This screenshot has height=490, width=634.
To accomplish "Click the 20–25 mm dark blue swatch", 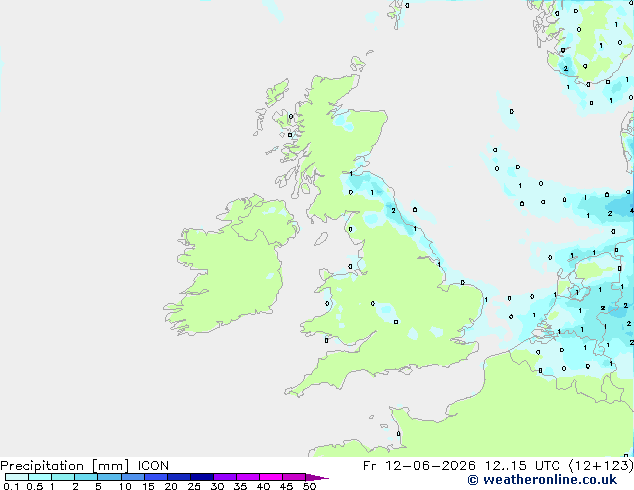I will (179, 477).
